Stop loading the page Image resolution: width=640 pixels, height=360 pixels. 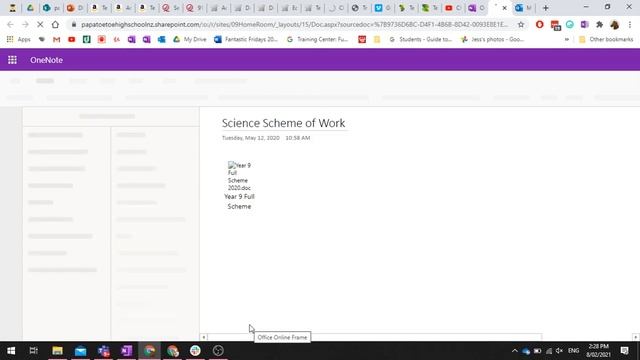pos(40,24)
